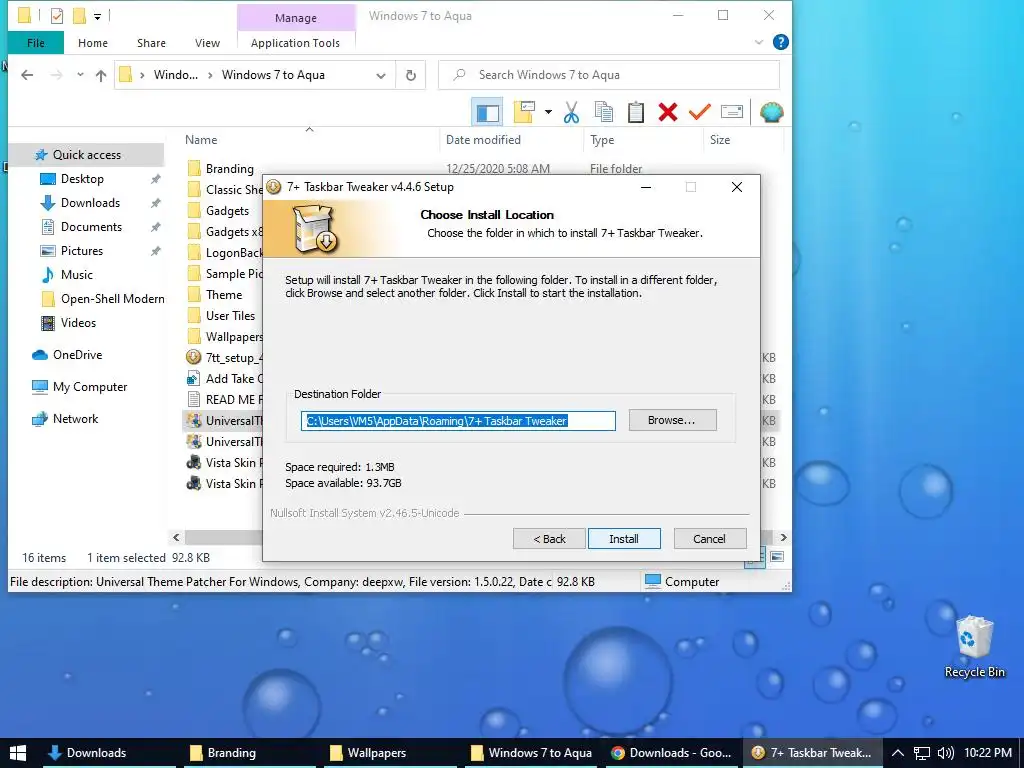This screenshot has height=768, width=1024.
Task: Switch to Chrome Downloads taskbar item
Action: (x=672, y=753)
